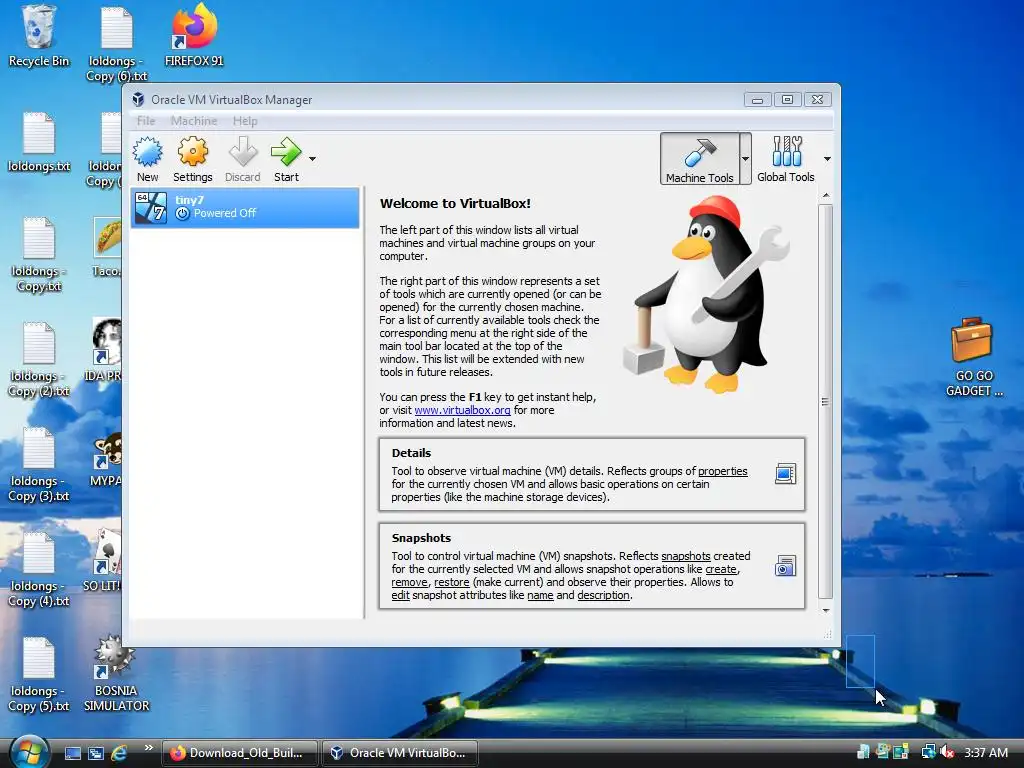This screenshot has width=1024, height=768.
Task: Switch to Download_Old_Buil... taskbar button
Action: coord(239,753)
